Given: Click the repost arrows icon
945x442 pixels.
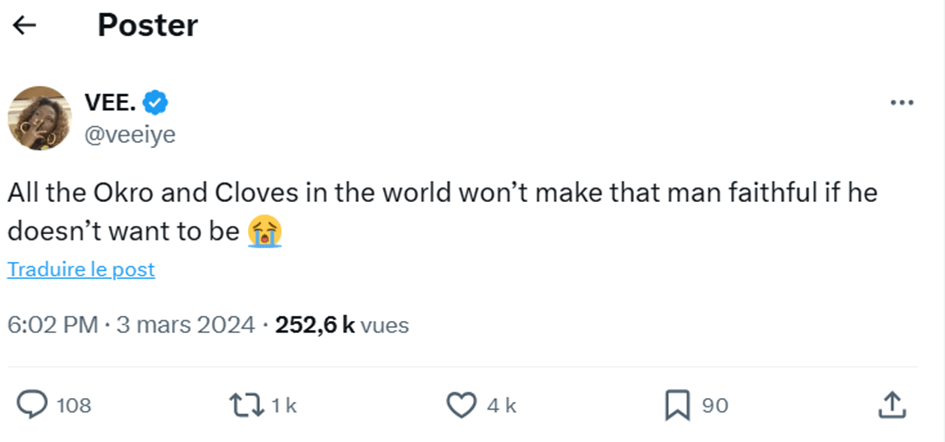Looking at the screenshot, I should pyautogui.click(x=244, y=404).
